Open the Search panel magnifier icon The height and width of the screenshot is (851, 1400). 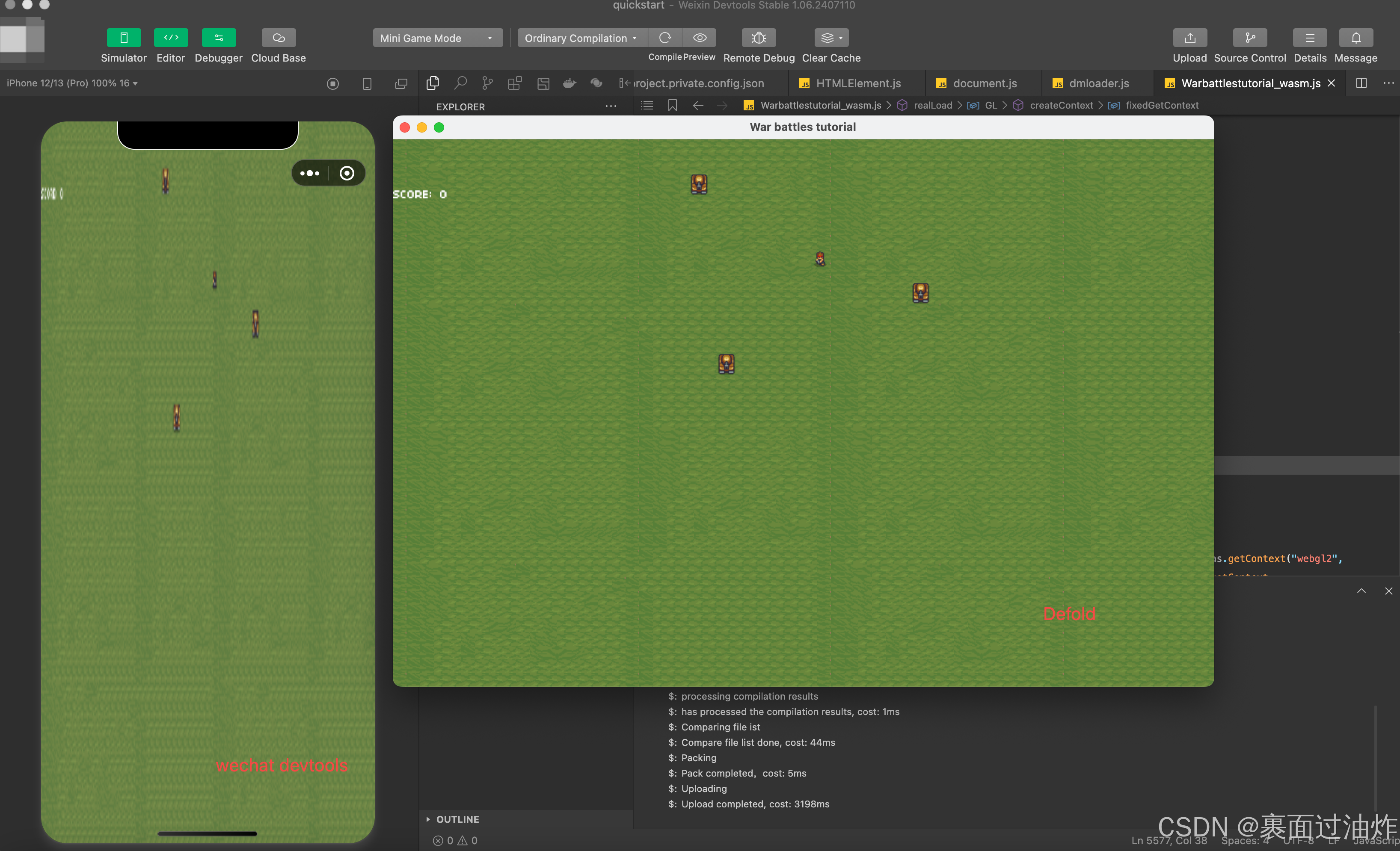pyautogui.click(x=460, y=83)
